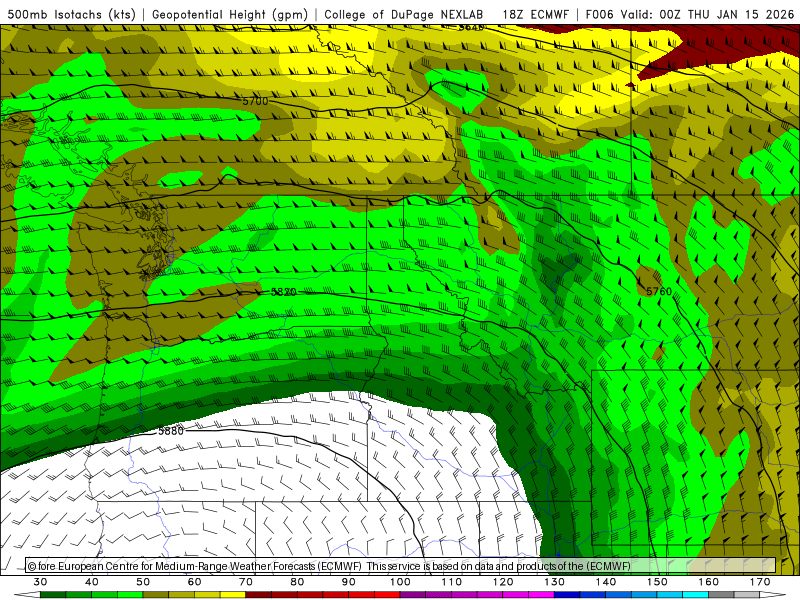Image resolution: width=800 pixels, height=600 pixels.
Task: Click the '60' color scale number
Action: [x=194, y=582]
